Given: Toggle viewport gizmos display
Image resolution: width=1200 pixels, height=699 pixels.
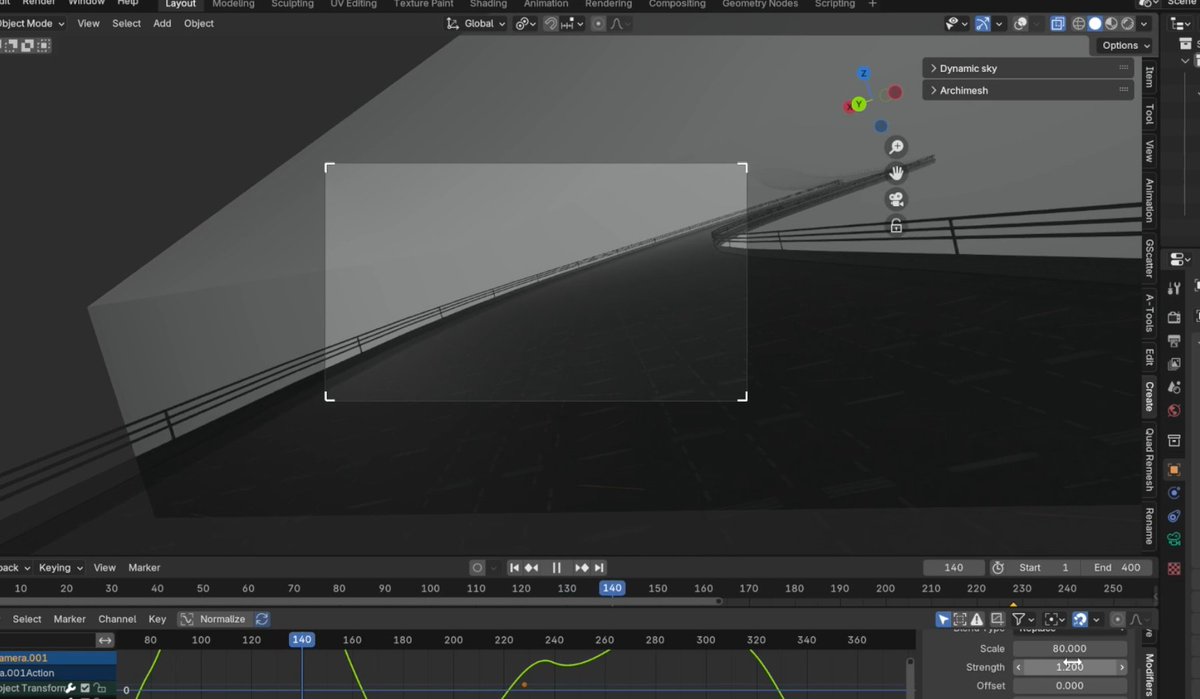Looking at the screenshot, I should [x=983, y=23].
